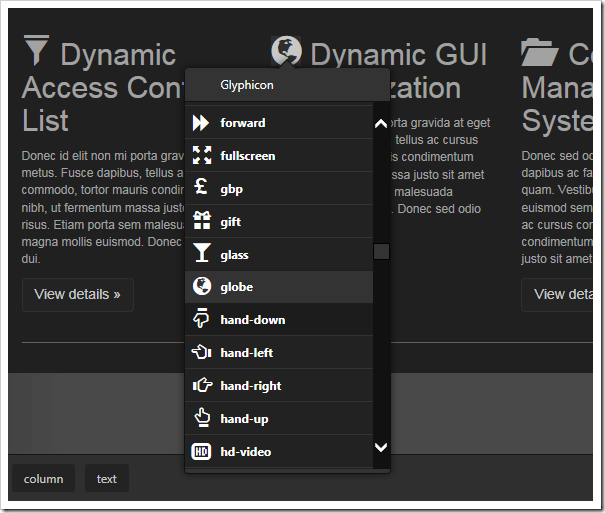
Task: Select the globe menu entry
Action: pyautogui.click(x=236, y=287)
